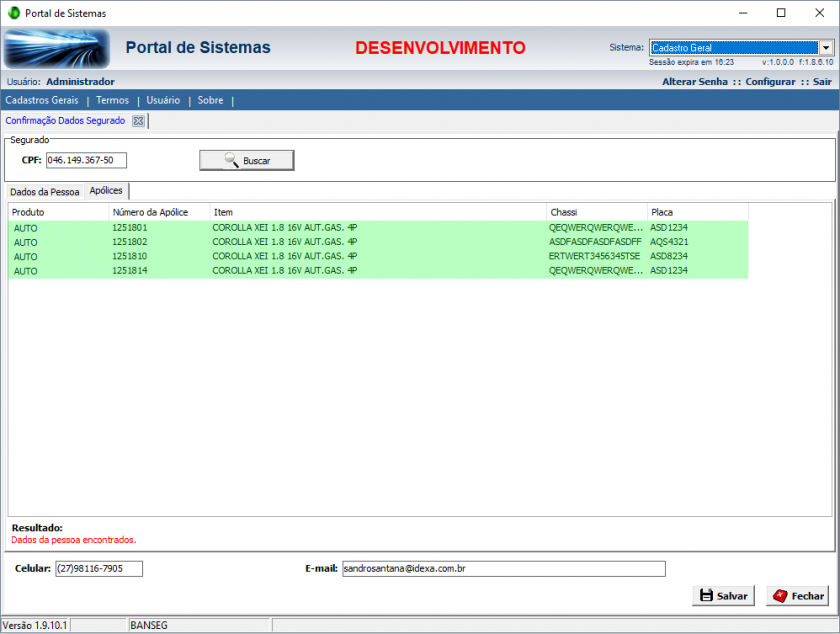This screenshot has height=634, width=840.
Task: Open the Usuário menu
Action: pyautogui.click(x=163, y=100)
